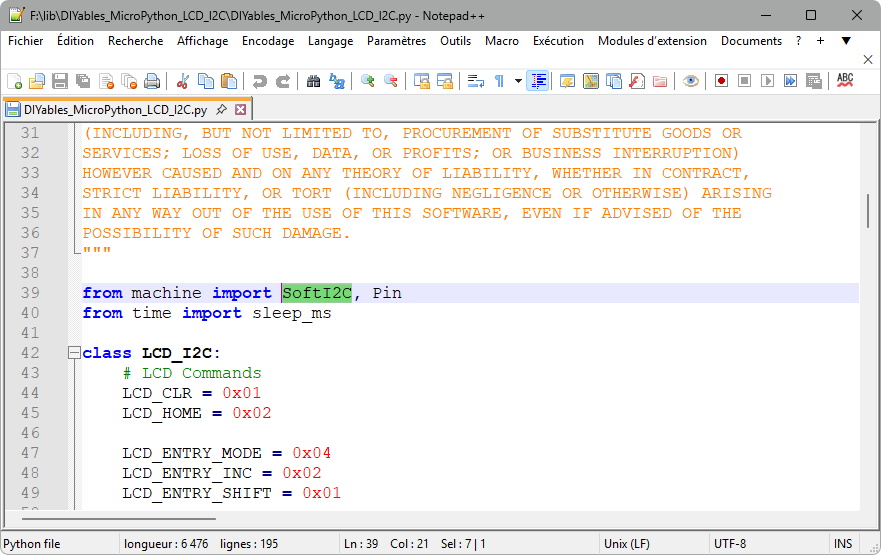Toggle synchronized vertical scrolling
The image size is (881, 555).
(x=421, y=81)
